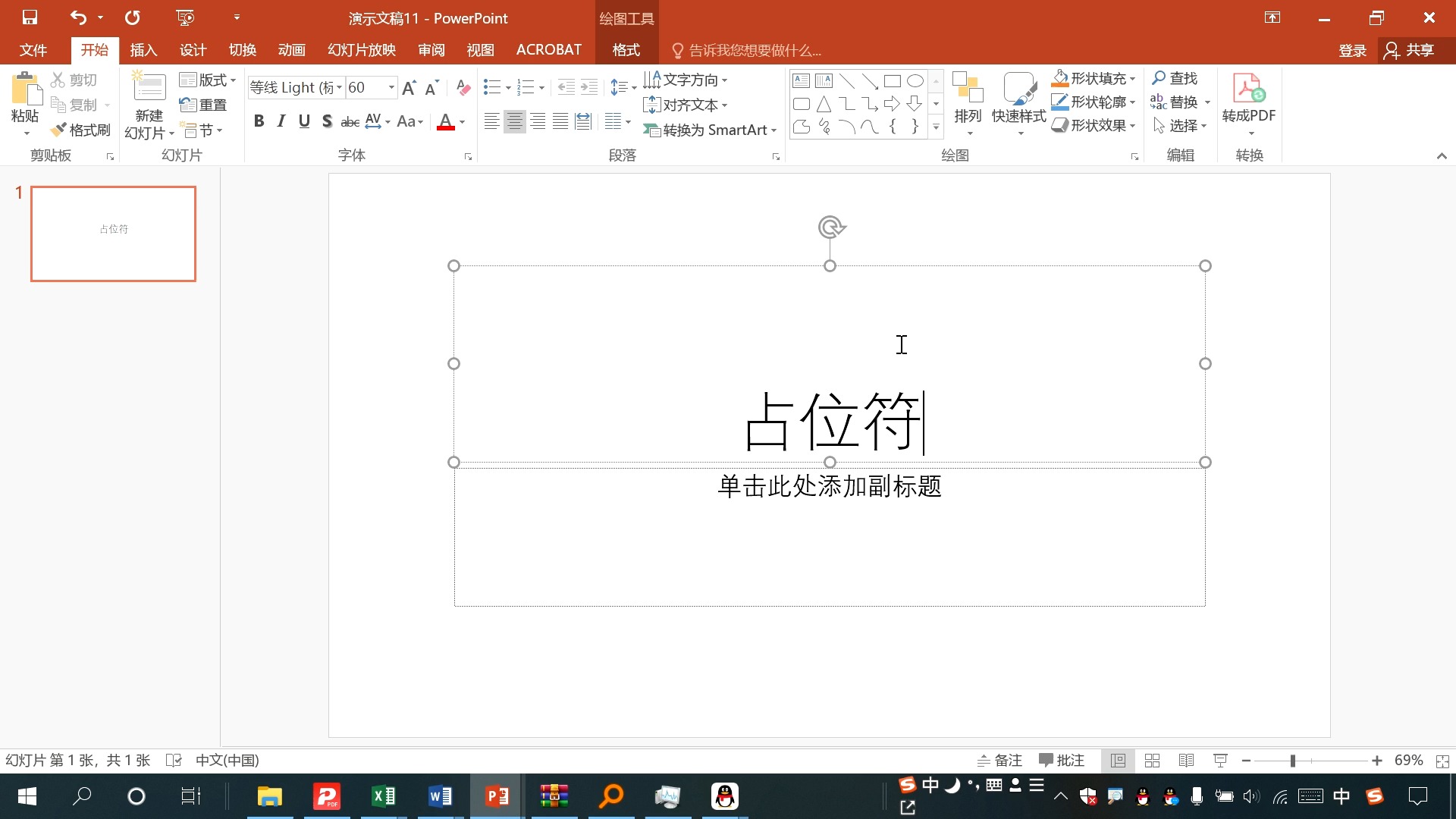Open Shape Fill (形状填充) tool
This screenshot has height=819, width=1456.
(x=1092, y=78)
